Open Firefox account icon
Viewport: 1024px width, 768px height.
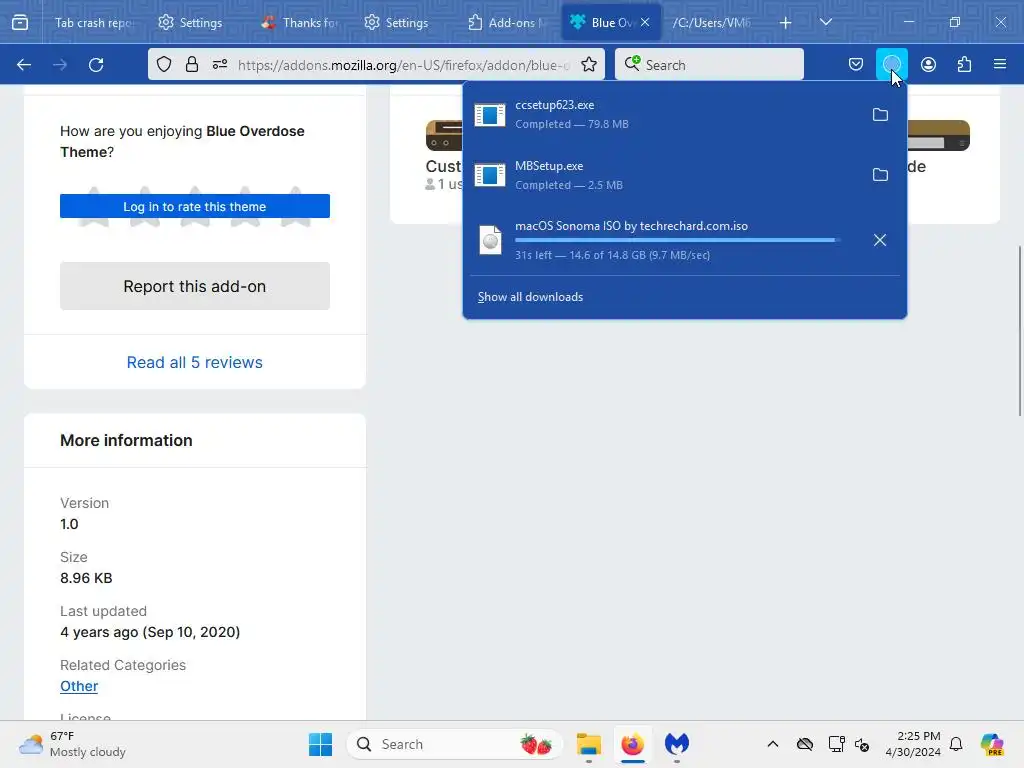(928, 65)
